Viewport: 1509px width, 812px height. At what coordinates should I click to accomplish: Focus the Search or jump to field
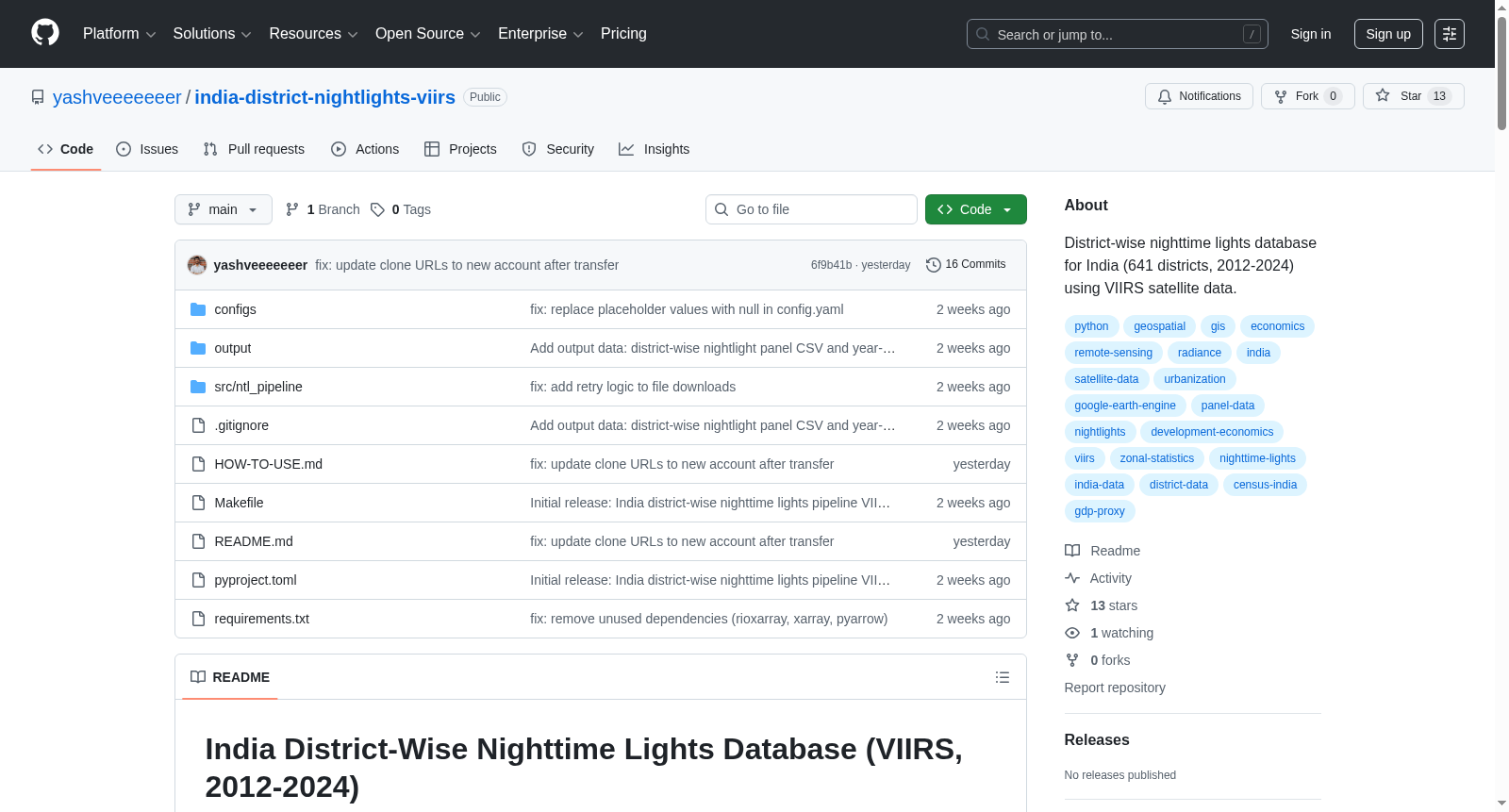pos(1118,34)
